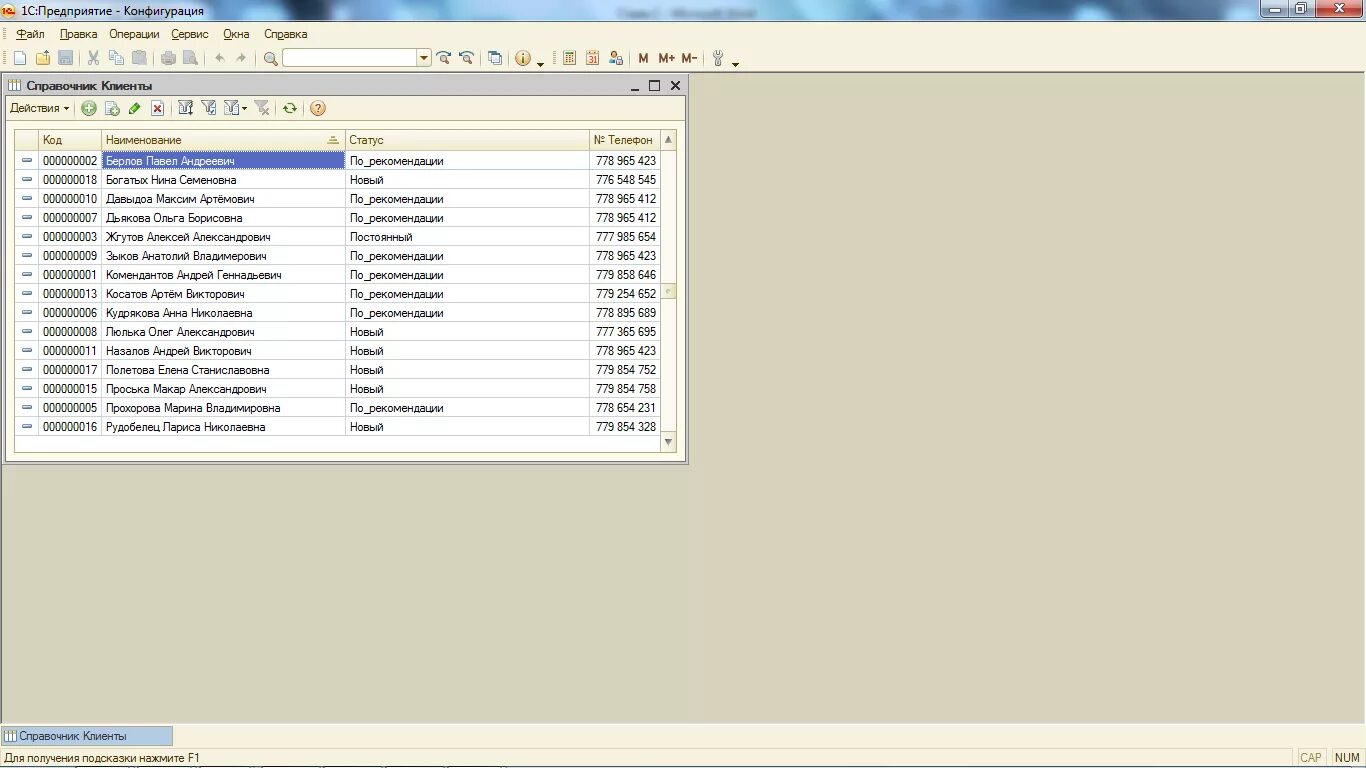Click the Print preview icon
This screenshot has width=1366, height=768.
pos(191,59)
